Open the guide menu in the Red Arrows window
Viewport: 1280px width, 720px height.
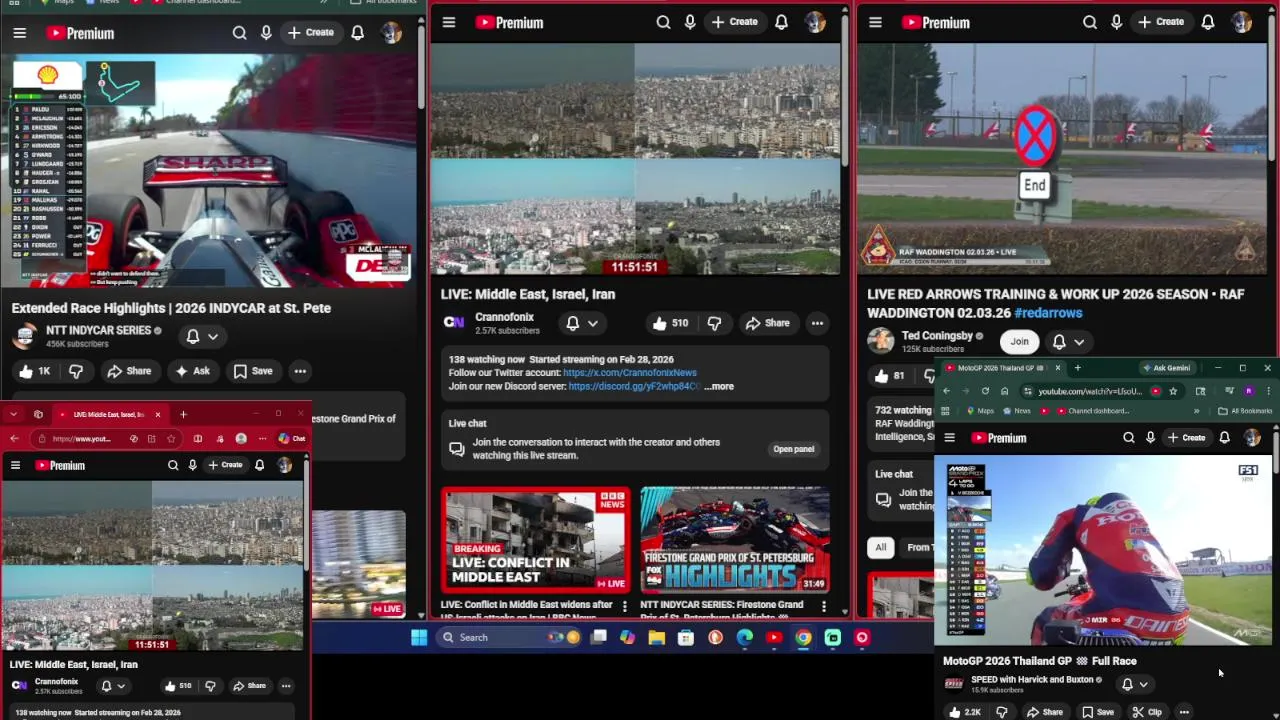[x=875, y=22]
